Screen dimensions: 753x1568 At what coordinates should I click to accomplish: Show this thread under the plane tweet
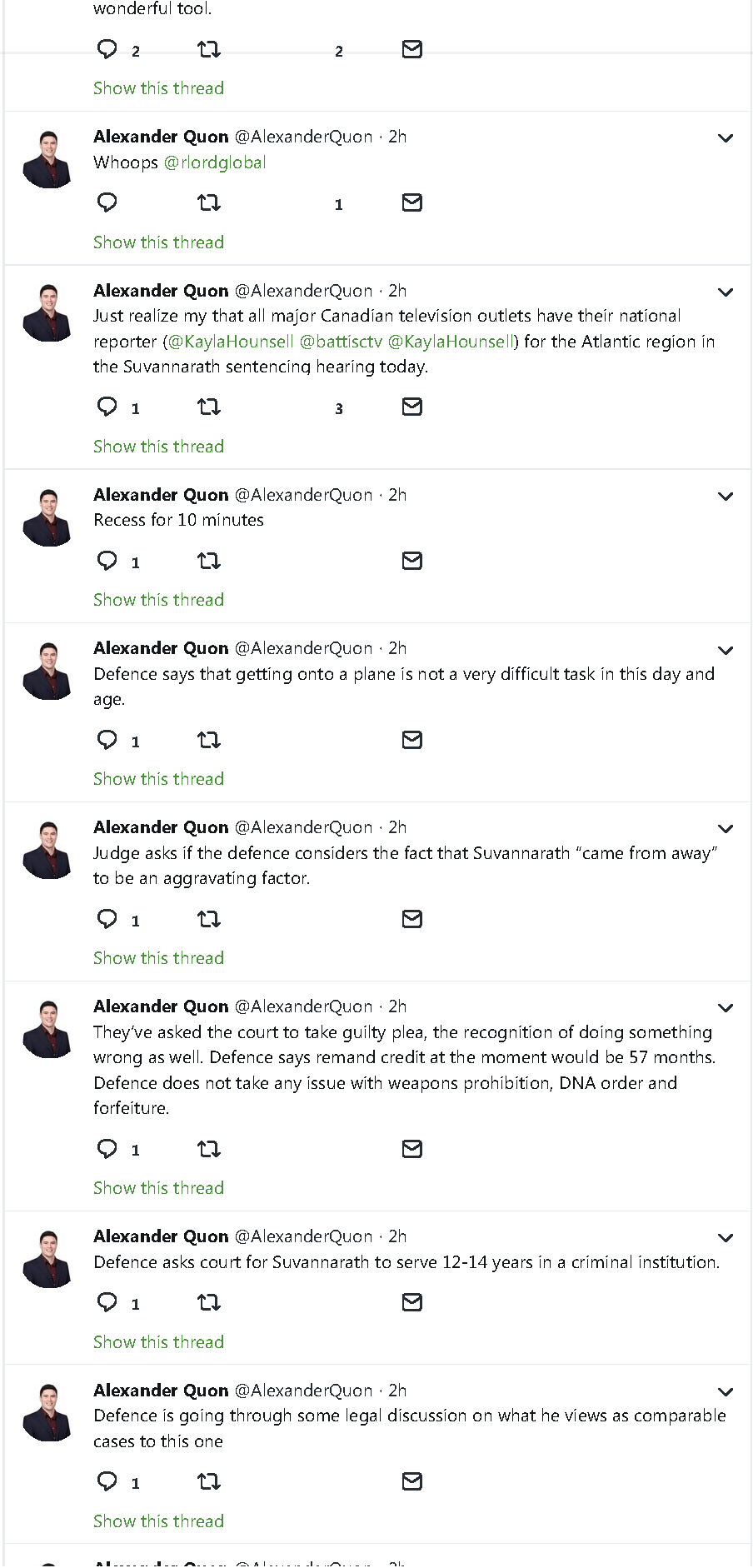pyautogui.click(x=158, y=779)
